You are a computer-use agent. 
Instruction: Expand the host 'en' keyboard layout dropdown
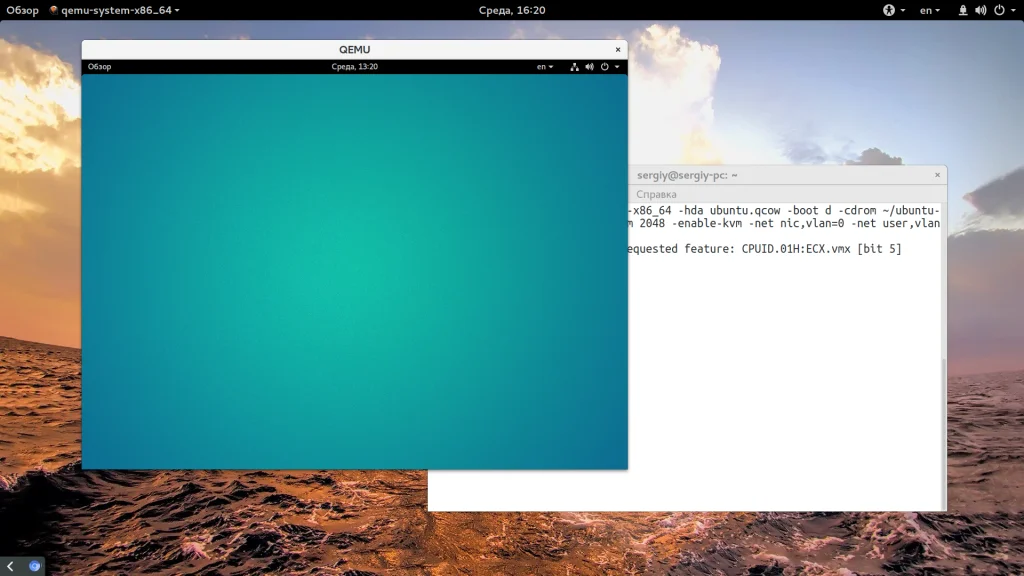(x=930, y=10)
